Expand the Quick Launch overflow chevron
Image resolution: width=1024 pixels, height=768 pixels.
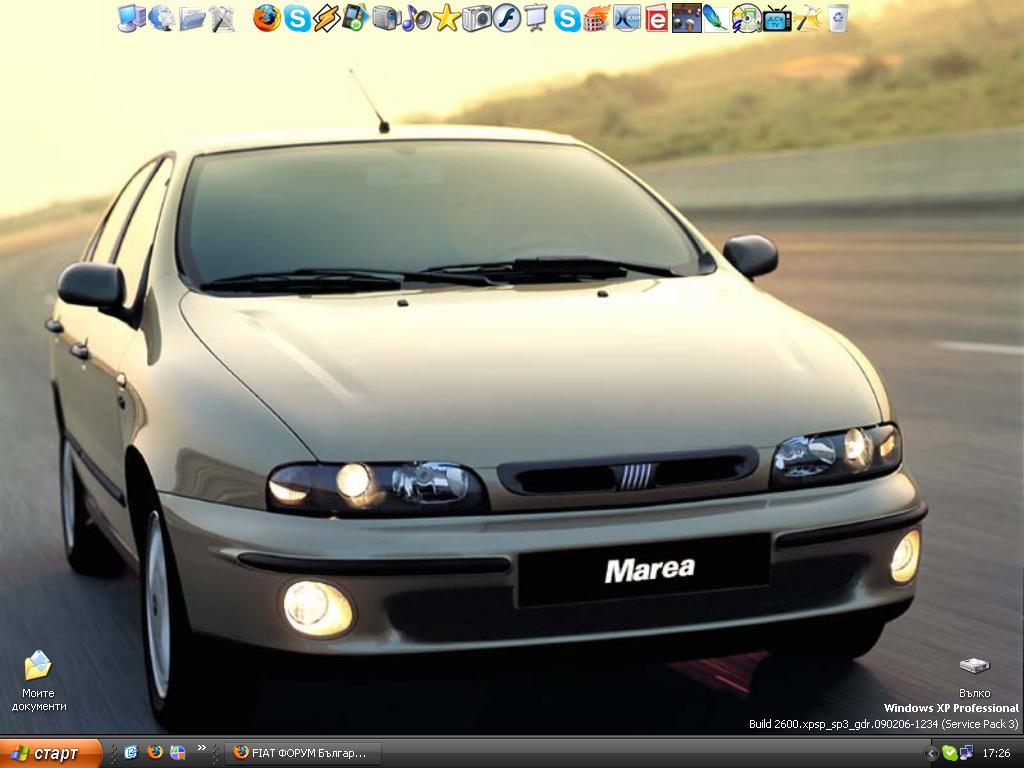(201, 748)
